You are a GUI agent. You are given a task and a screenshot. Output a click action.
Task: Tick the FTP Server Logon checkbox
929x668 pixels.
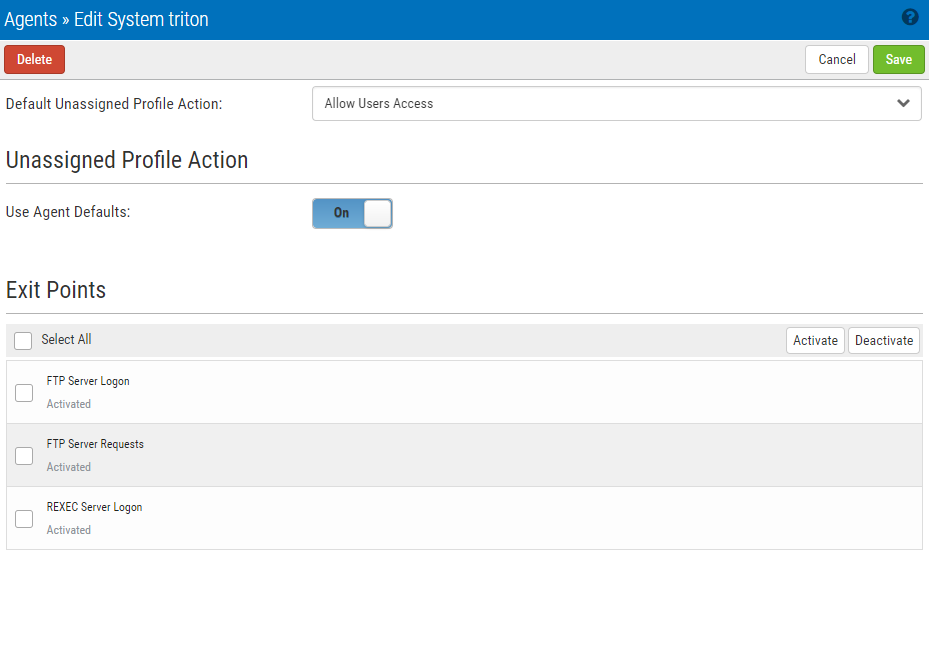[24, 393]
